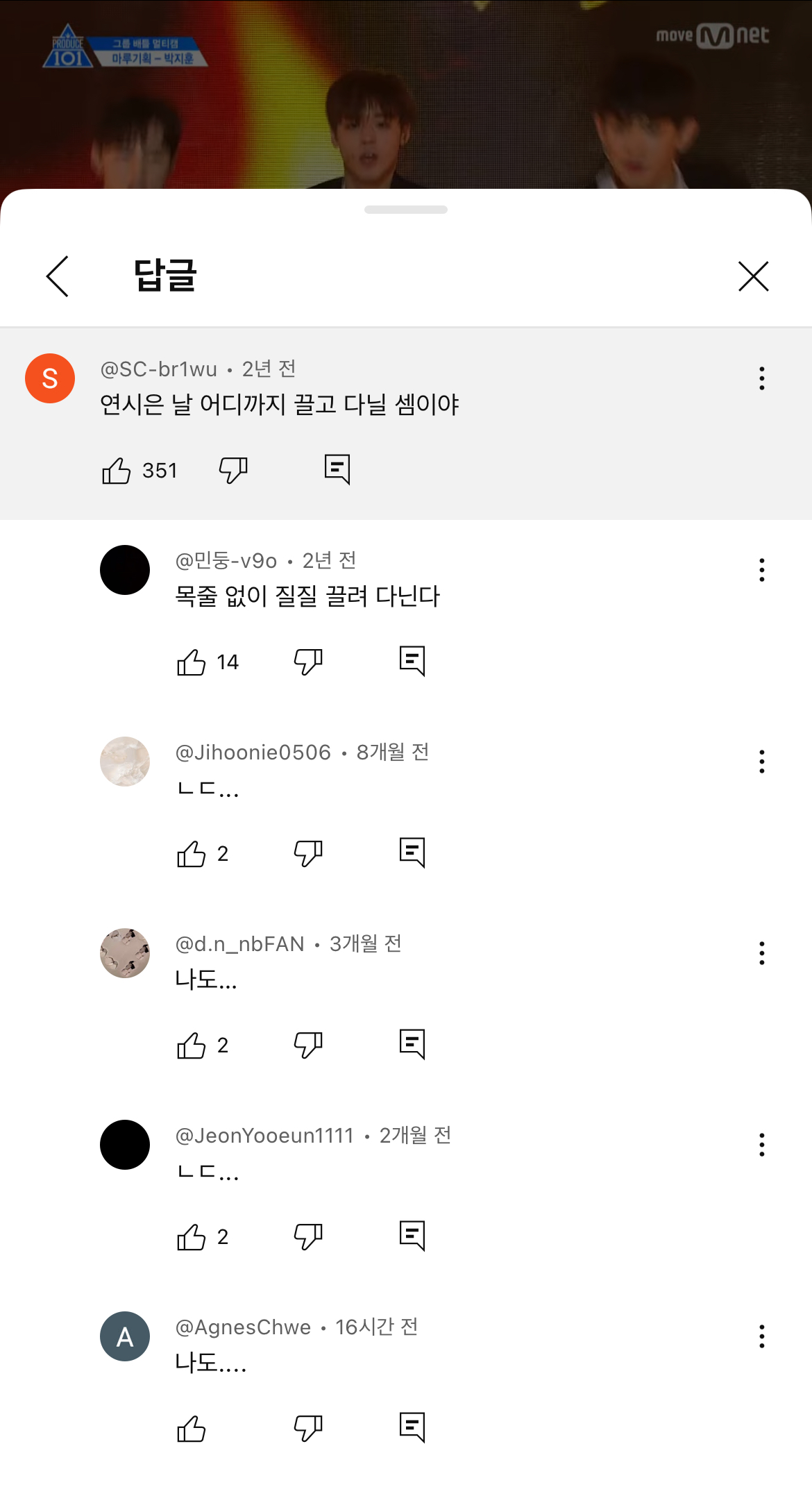Close the 답글 replies panel
This screenshot has height=1487, width=812.
[753, 276]
